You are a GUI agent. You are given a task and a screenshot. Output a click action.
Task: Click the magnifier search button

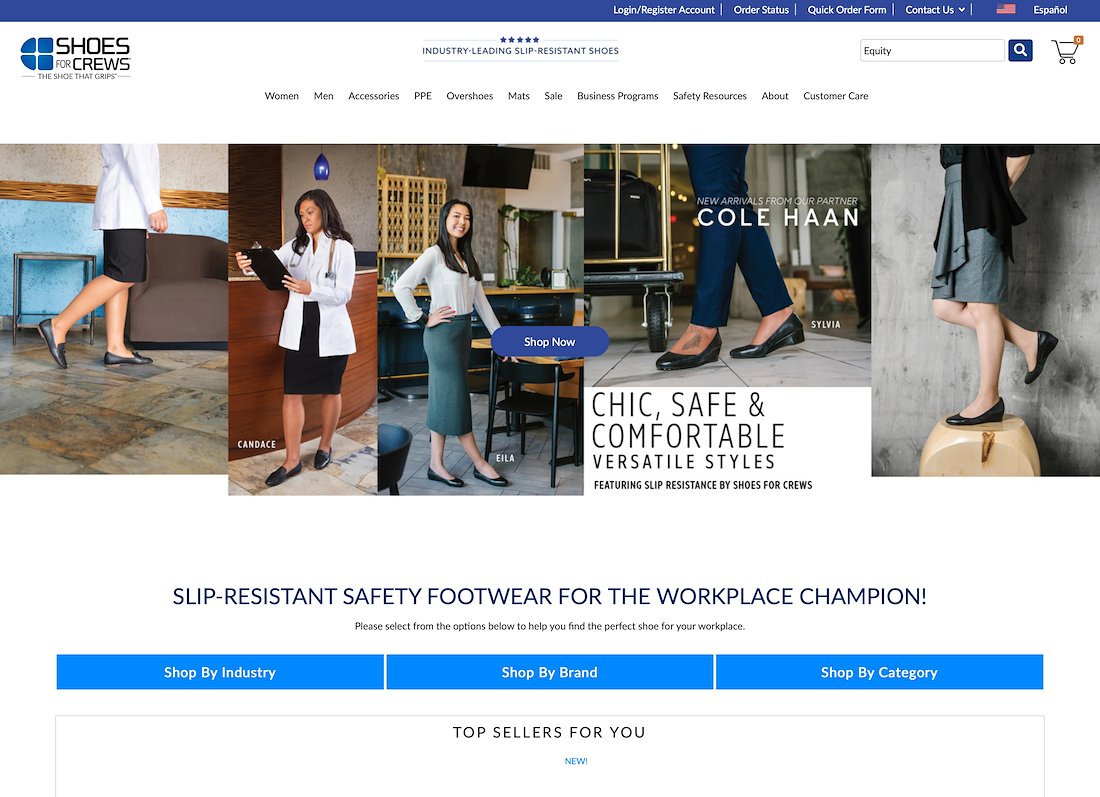tap(1020, 50)
